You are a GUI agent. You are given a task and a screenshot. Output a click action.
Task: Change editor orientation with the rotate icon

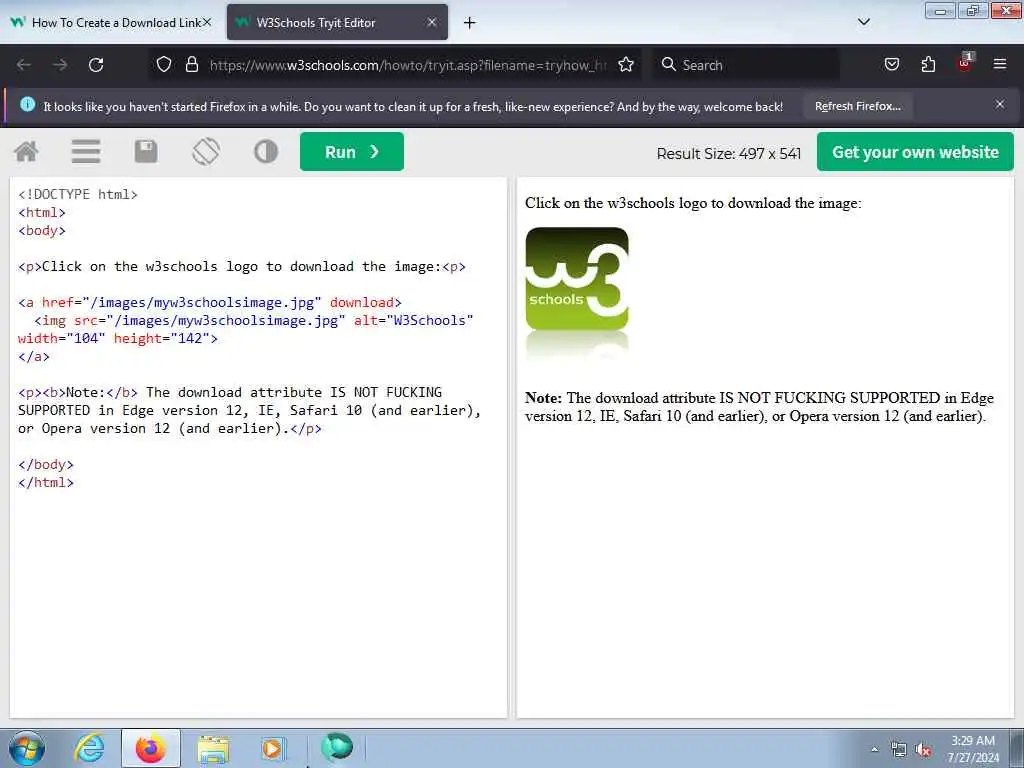pyautogui.click(x=206, y=152)
